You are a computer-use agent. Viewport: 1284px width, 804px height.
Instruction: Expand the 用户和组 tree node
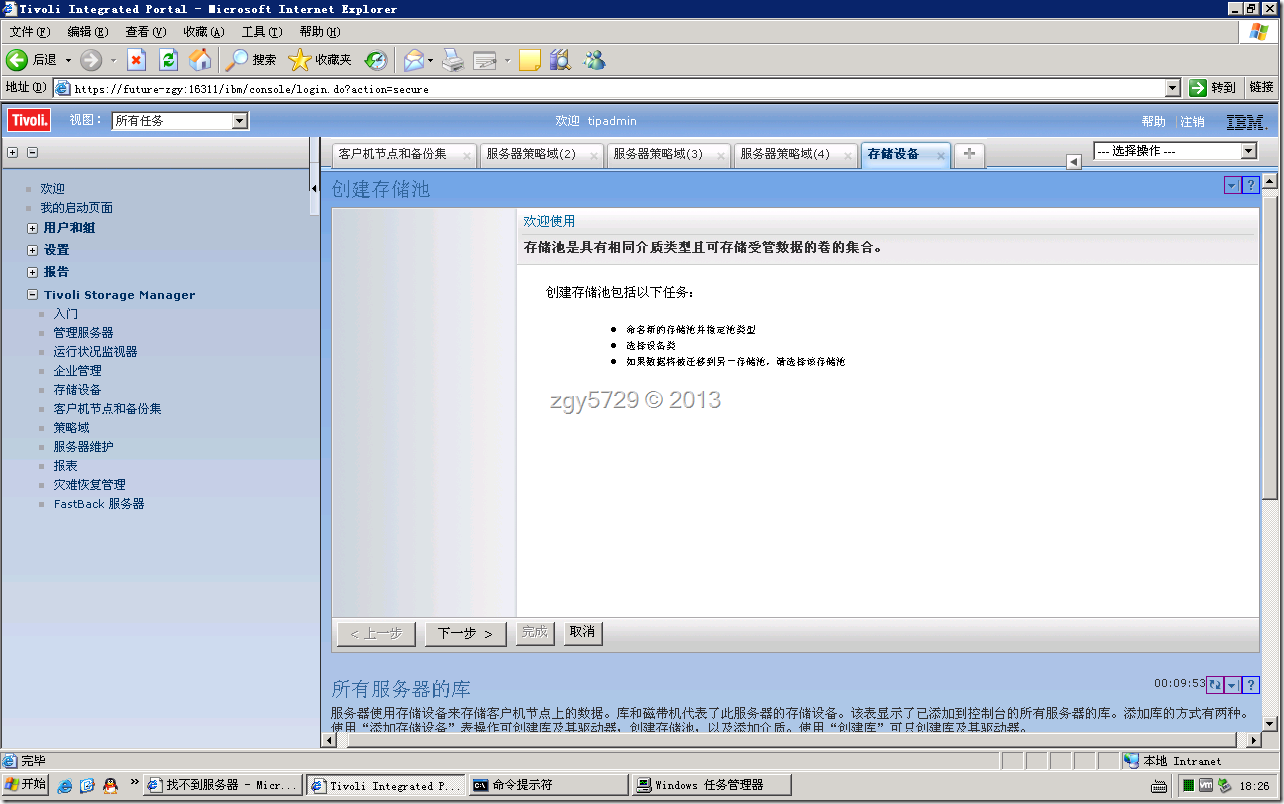(x=33, y=228)
